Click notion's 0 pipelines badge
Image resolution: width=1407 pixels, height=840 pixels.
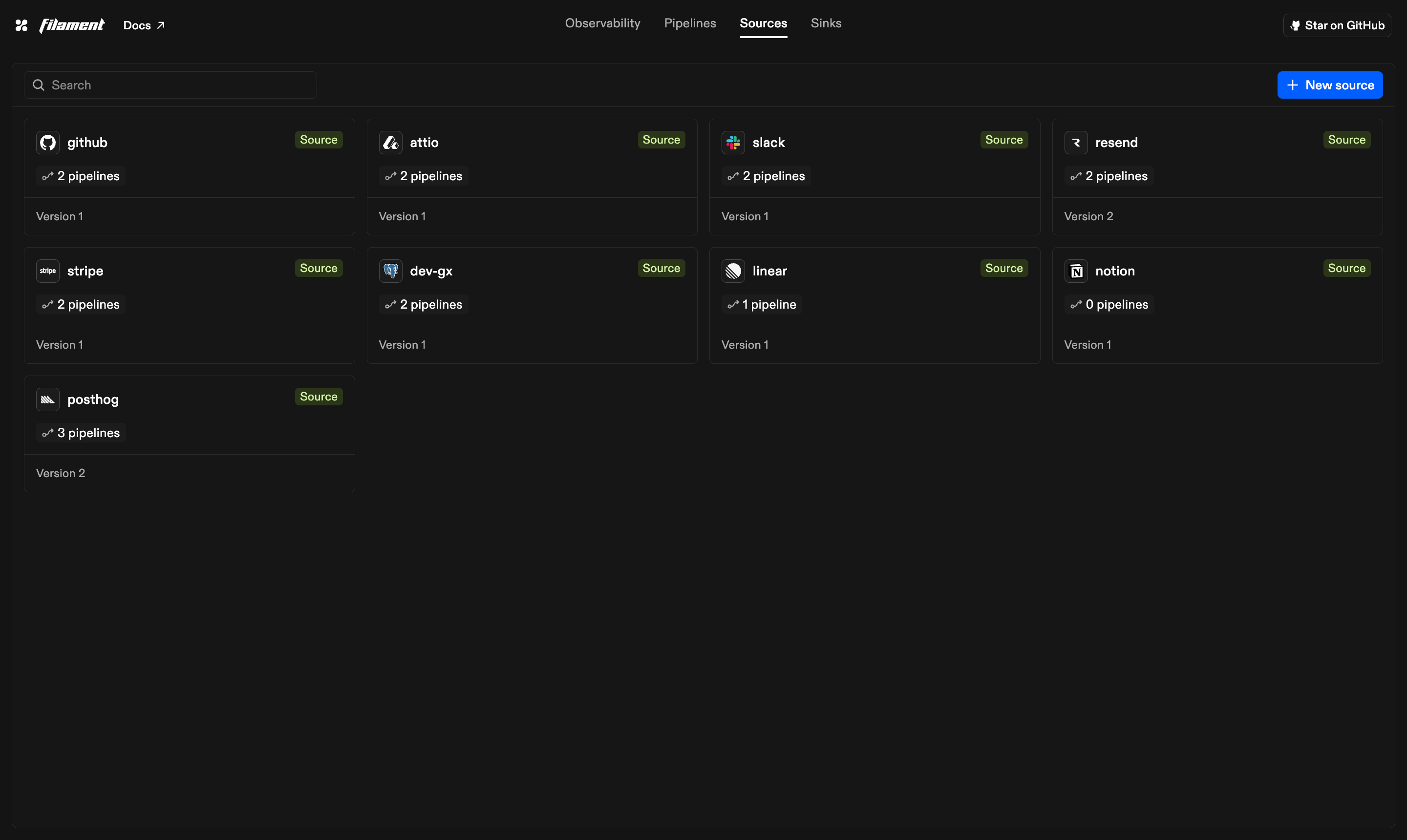click(x=1109, y=305)
